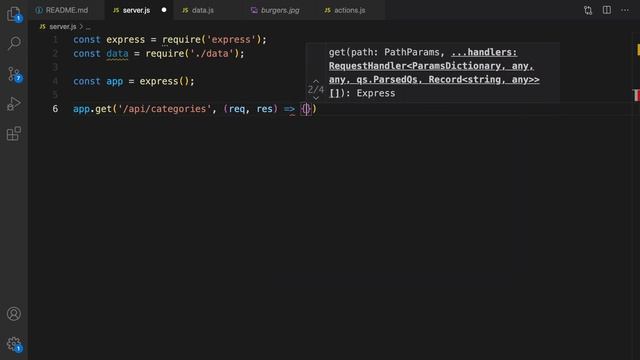Viewport: 640px width, 360px height.
Task: Click server.js in the breadcrumb
Action: (x=62, y=27)
